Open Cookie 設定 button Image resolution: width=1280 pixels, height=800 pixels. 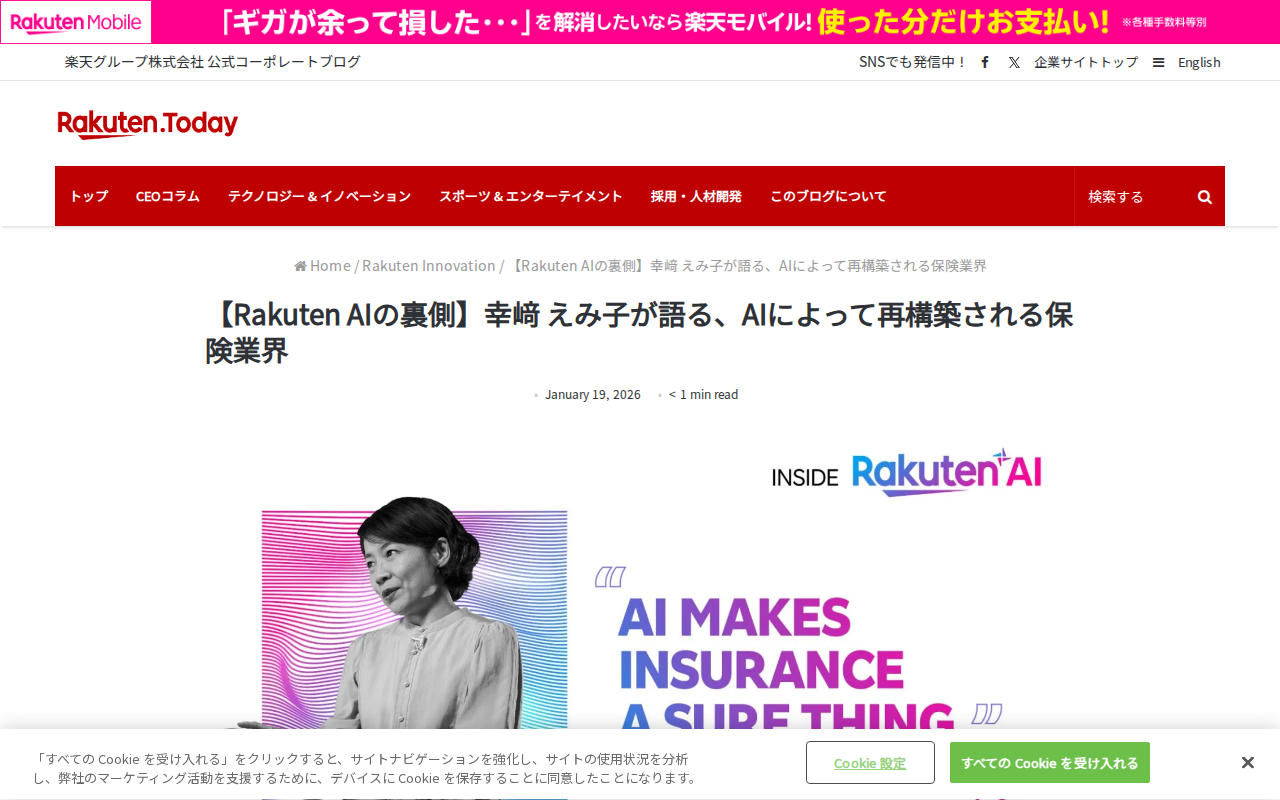click(x=870, y=763)
